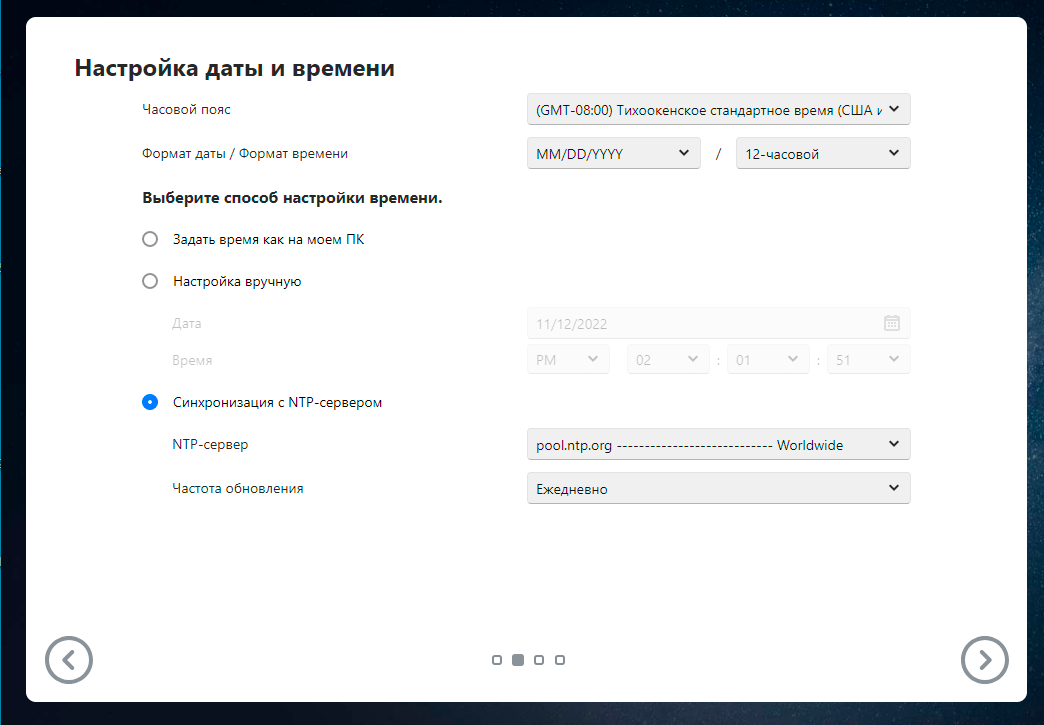The image size is (1044, 725).
Task: Open the hours dropdown showing 02
Action: 668,359
